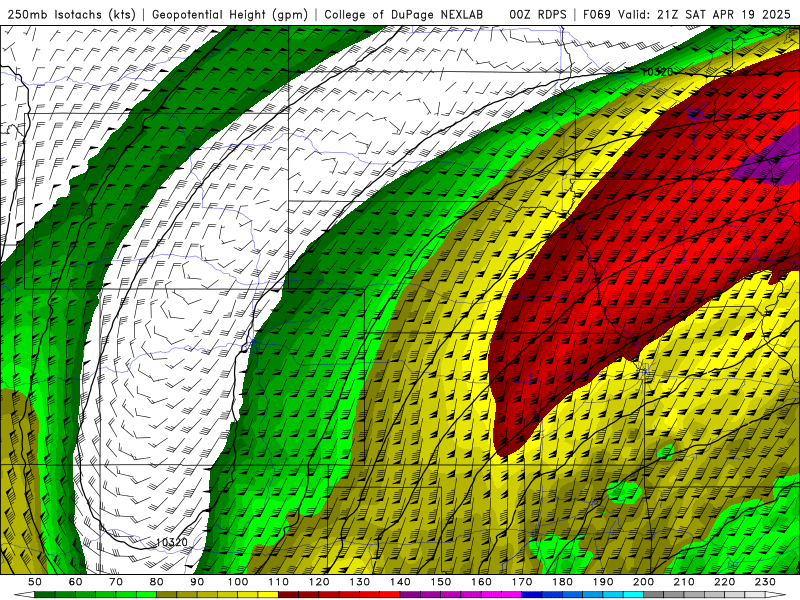The height and width of the screenshot is (600, 800).
Task: Click the '250mb Isotachs (kts)' title text
Action: pos(72,14)
